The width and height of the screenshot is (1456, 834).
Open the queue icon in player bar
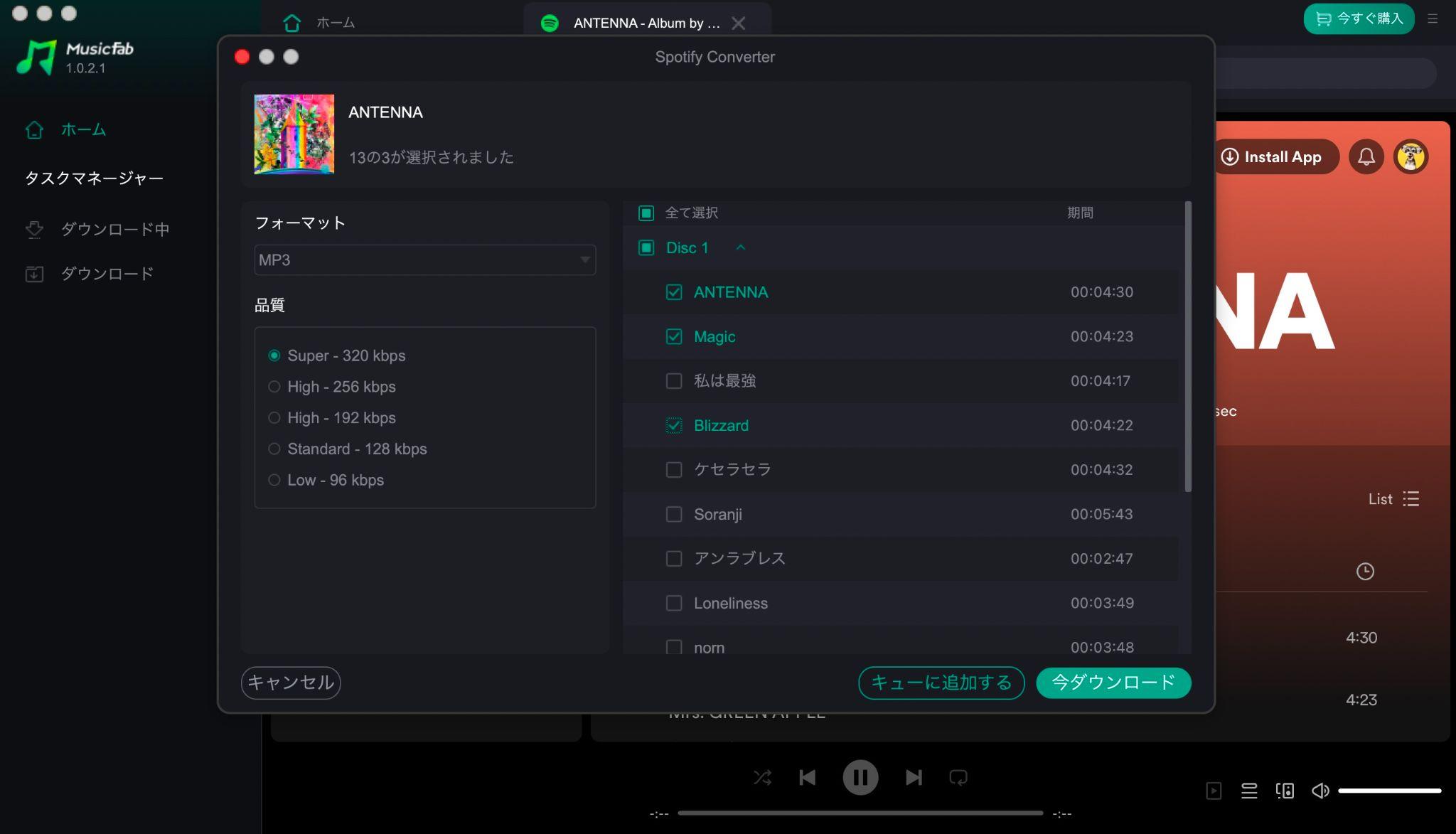1249,791
